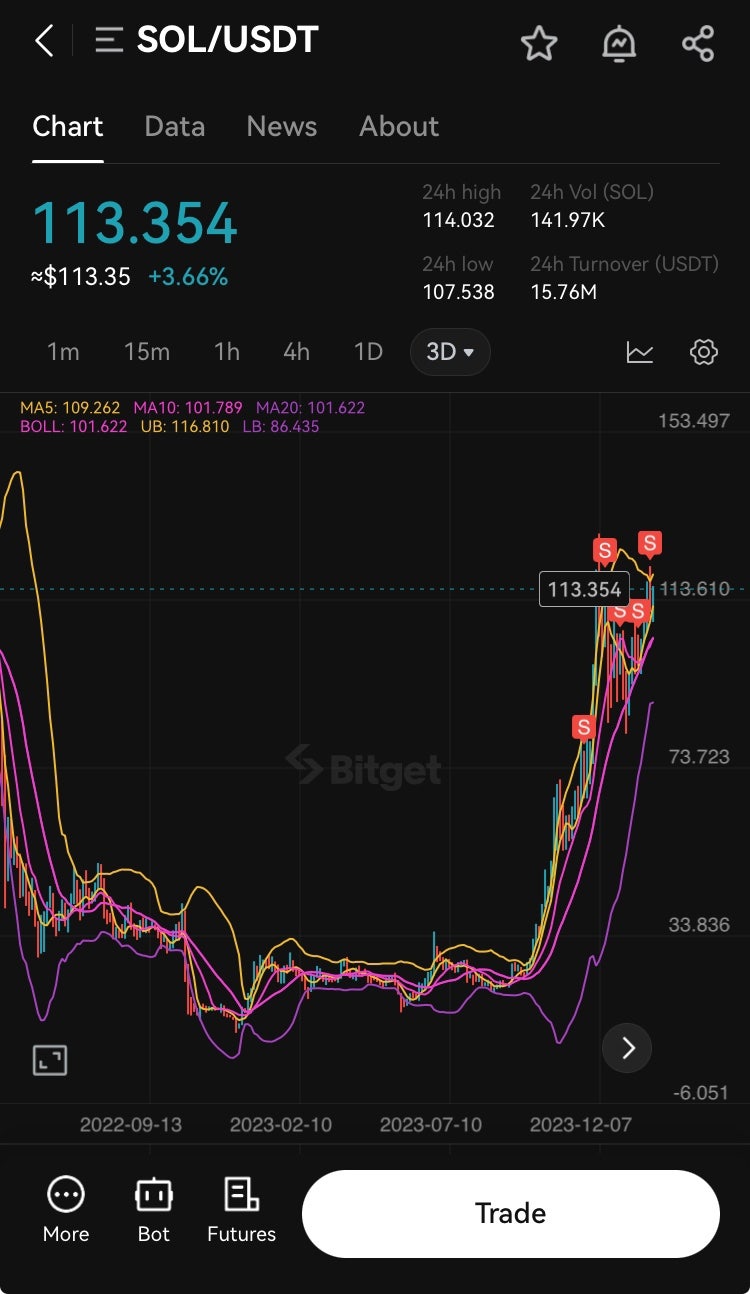Set a price alert with bell icon

point(619,43)
